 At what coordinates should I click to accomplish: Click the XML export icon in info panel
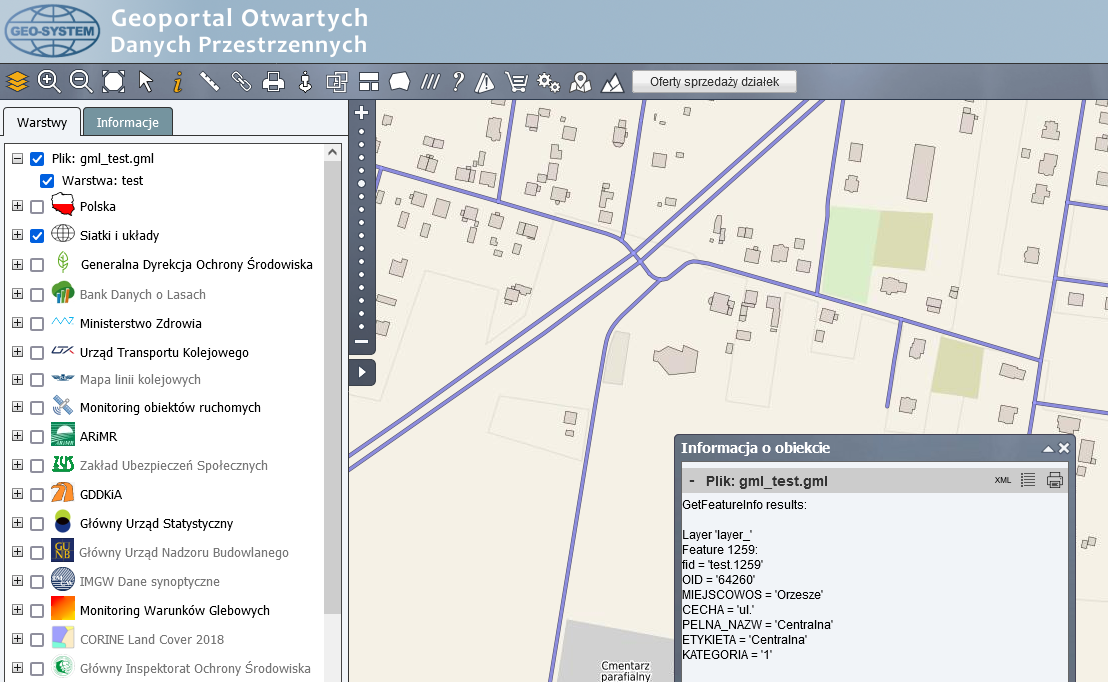1003,481
